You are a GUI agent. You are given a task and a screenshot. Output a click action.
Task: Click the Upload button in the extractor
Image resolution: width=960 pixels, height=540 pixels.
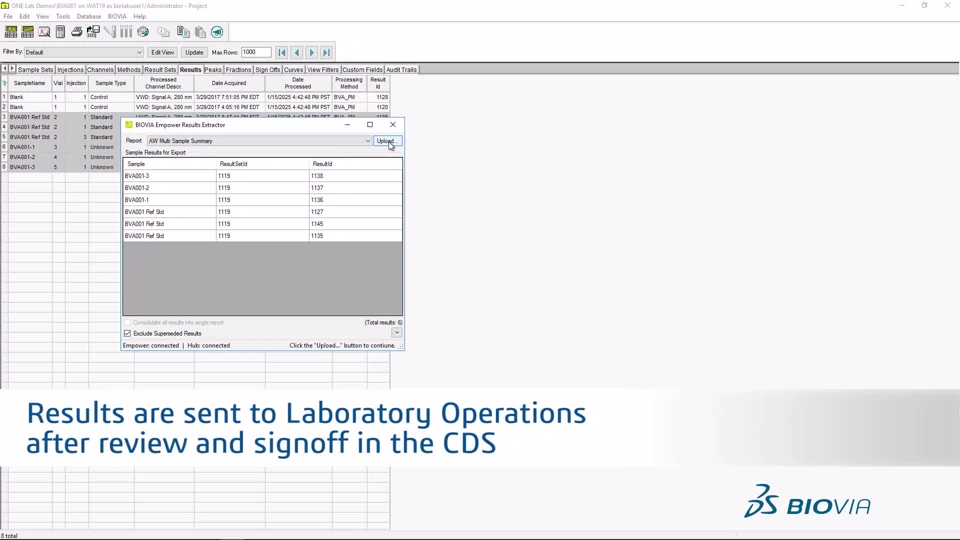pos(388,141)
